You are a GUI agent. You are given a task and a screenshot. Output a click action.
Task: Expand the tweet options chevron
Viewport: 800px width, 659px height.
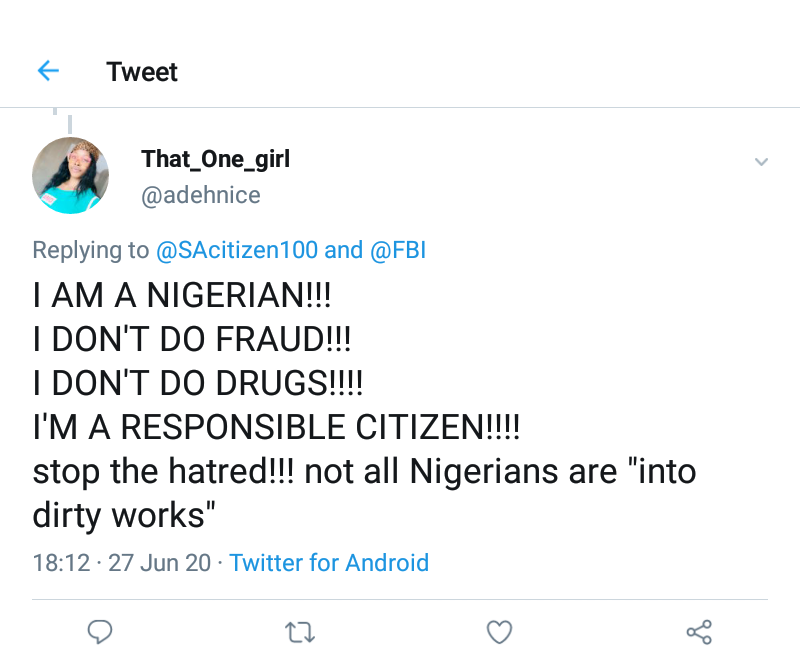coord(761,162)
